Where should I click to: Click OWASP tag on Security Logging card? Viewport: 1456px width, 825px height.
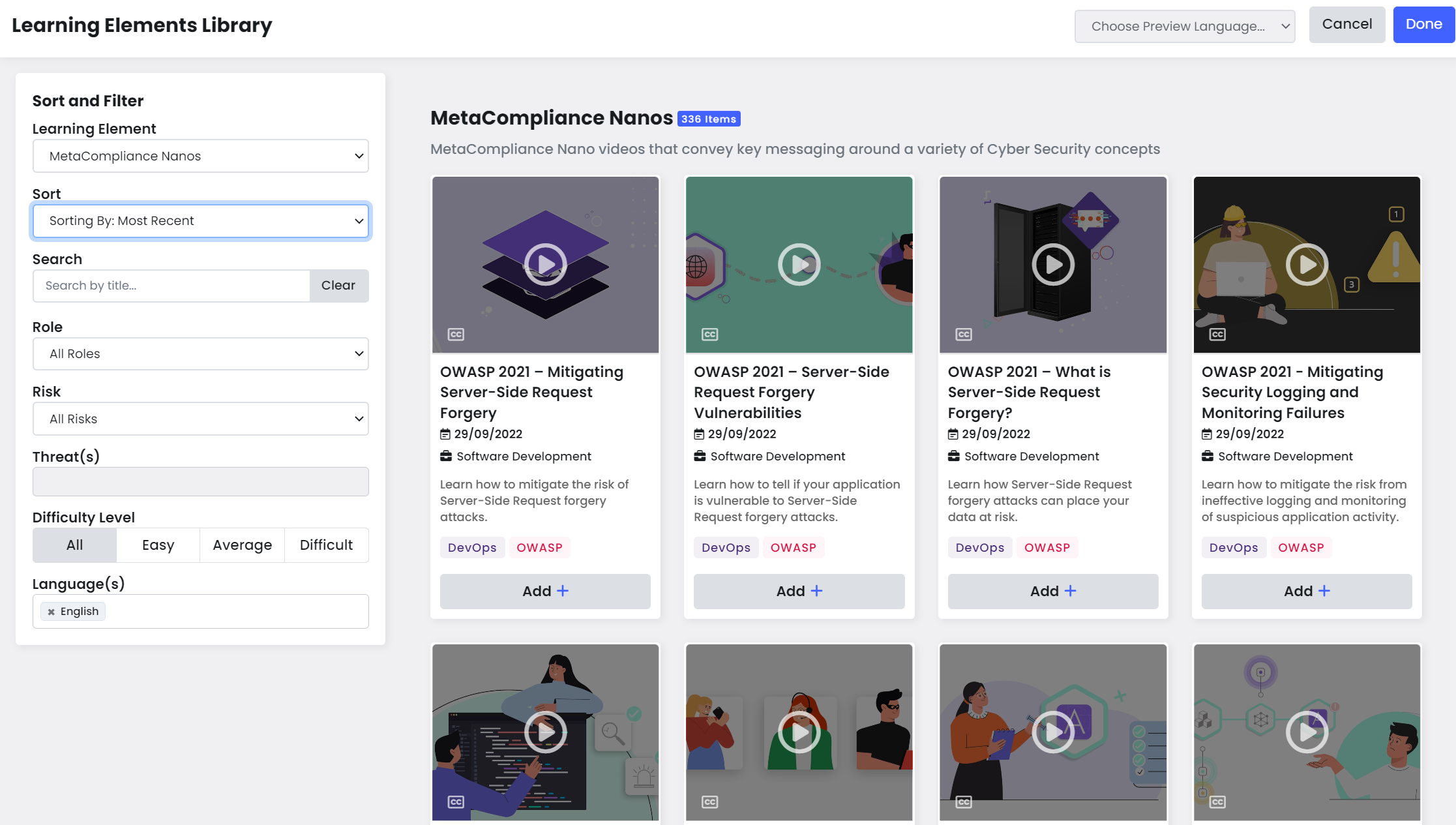[x=1301, y=548]
